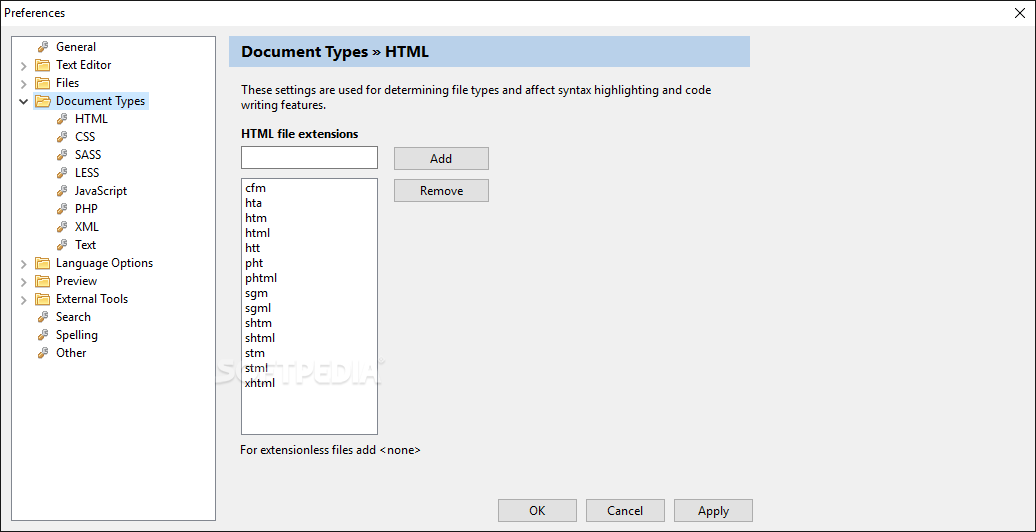The height and width of the screenshot is (532, 1036).
Task: Select the Document Types label
Action: click(100, 101)
